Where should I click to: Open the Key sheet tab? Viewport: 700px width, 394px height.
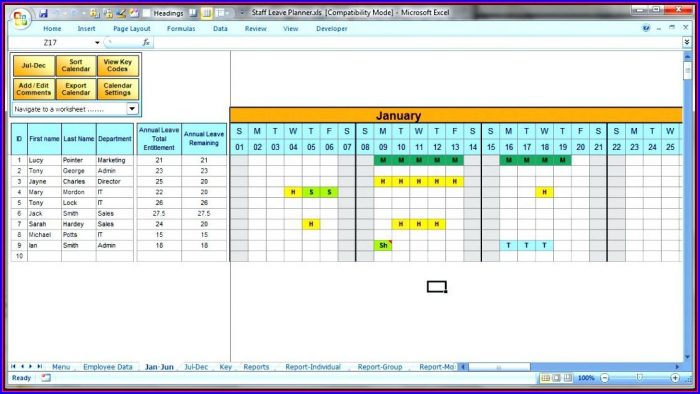click(225, 367)
